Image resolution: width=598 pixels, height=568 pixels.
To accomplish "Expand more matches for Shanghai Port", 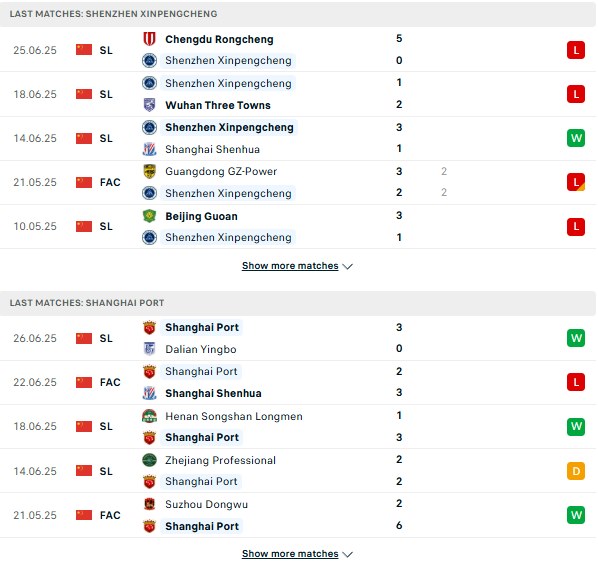I will tap(297, 554).
